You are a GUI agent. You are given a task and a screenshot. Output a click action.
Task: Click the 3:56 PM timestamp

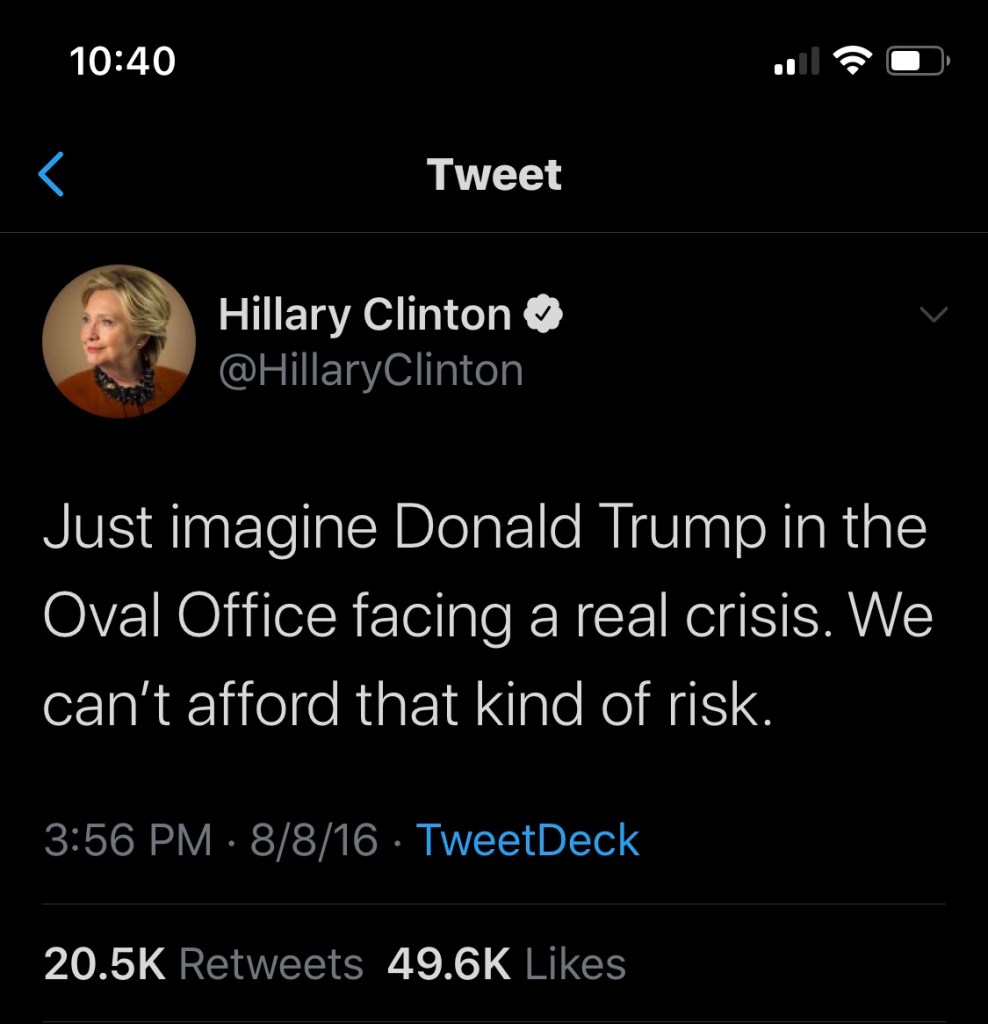[x=128, y=839]
